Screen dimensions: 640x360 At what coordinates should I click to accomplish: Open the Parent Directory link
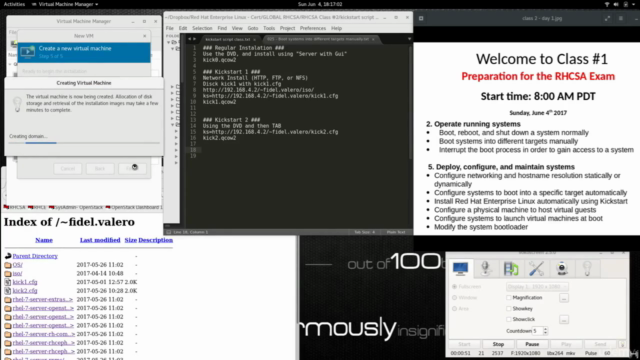(35, 256)
